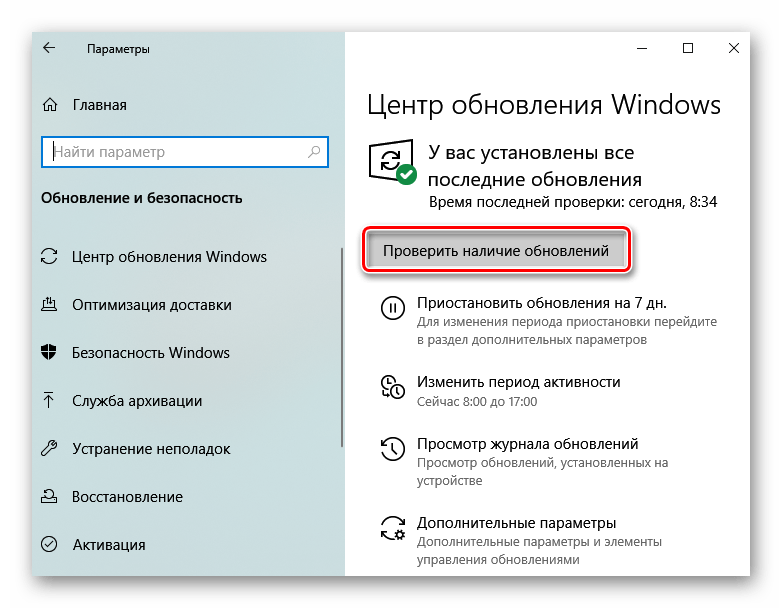Click the shield icon for Безопасность Windows

[49, 352]
